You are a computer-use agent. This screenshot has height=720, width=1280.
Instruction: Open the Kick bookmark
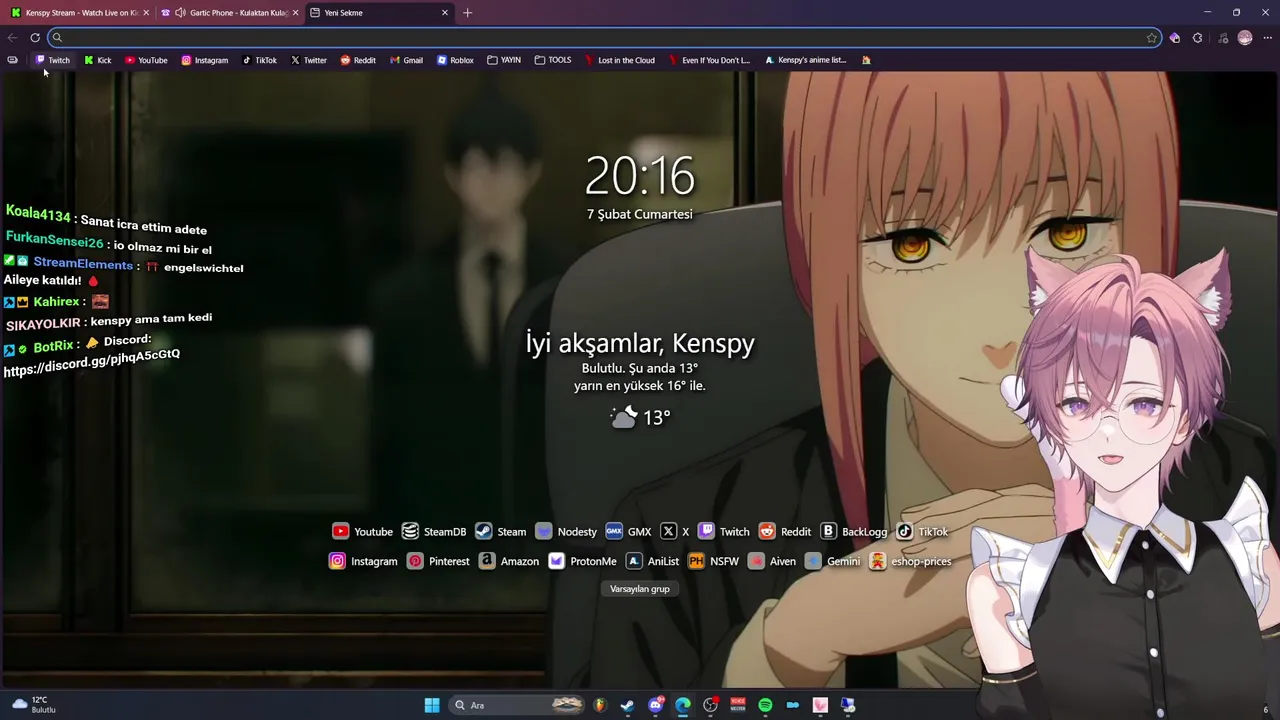97,60
